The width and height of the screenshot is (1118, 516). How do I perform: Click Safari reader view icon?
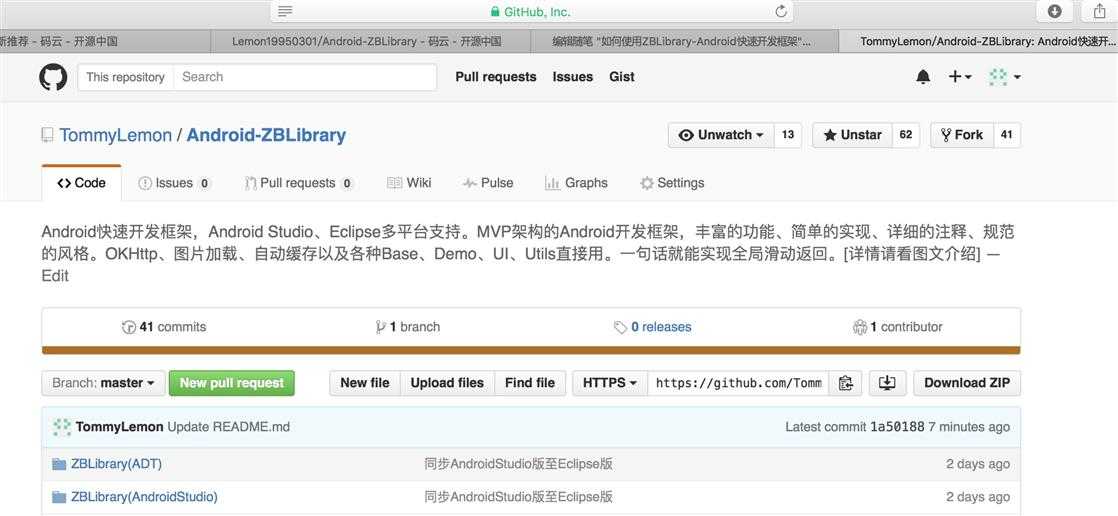click(x=285, y=11)
